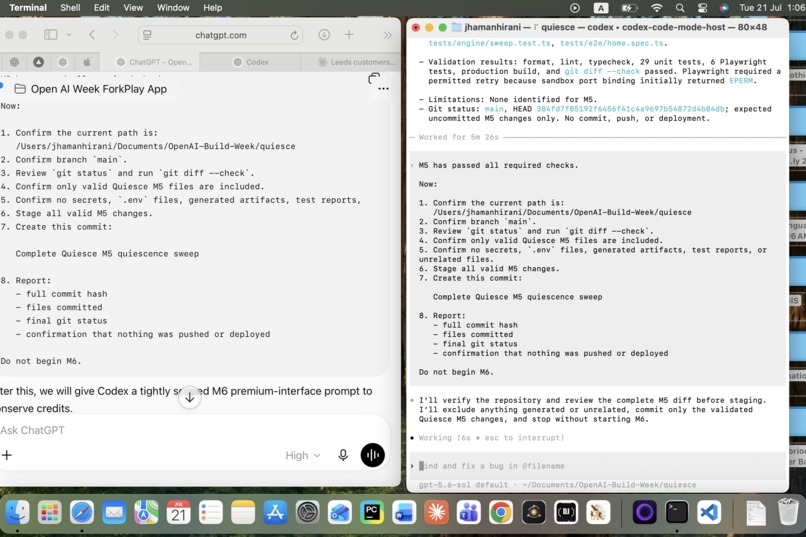
Task: Switch to the Codex tab
Action: 250,62
